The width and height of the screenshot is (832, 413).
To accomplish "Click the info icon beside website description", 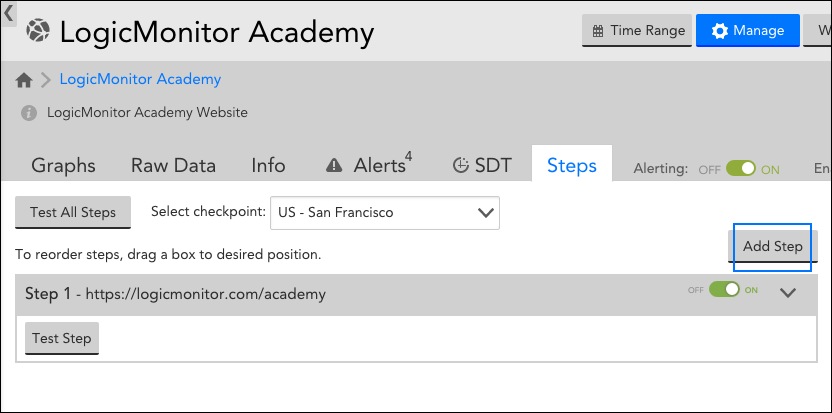I will click(x=30, y=113).
